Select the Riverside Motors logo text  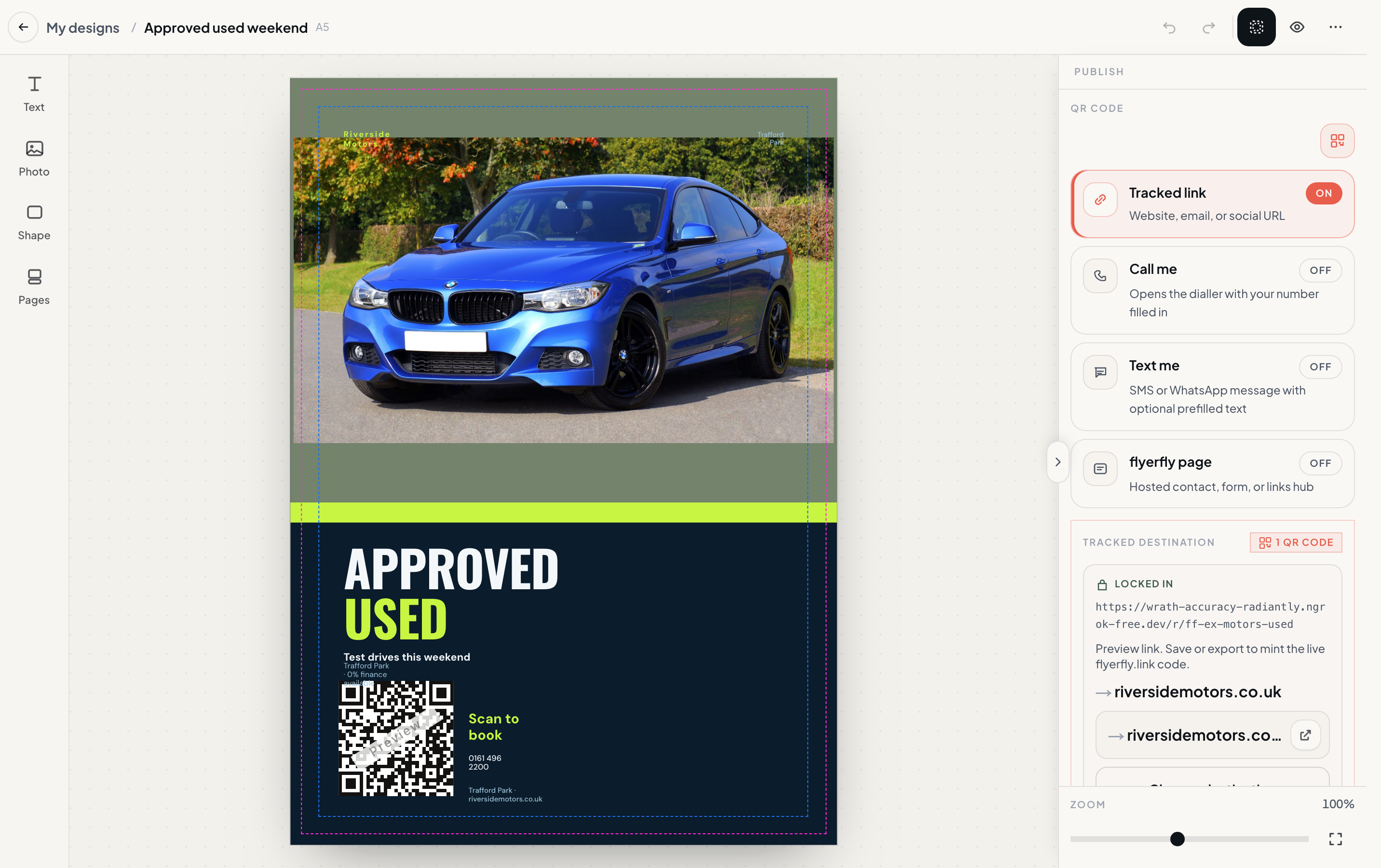tap(366, 139)
